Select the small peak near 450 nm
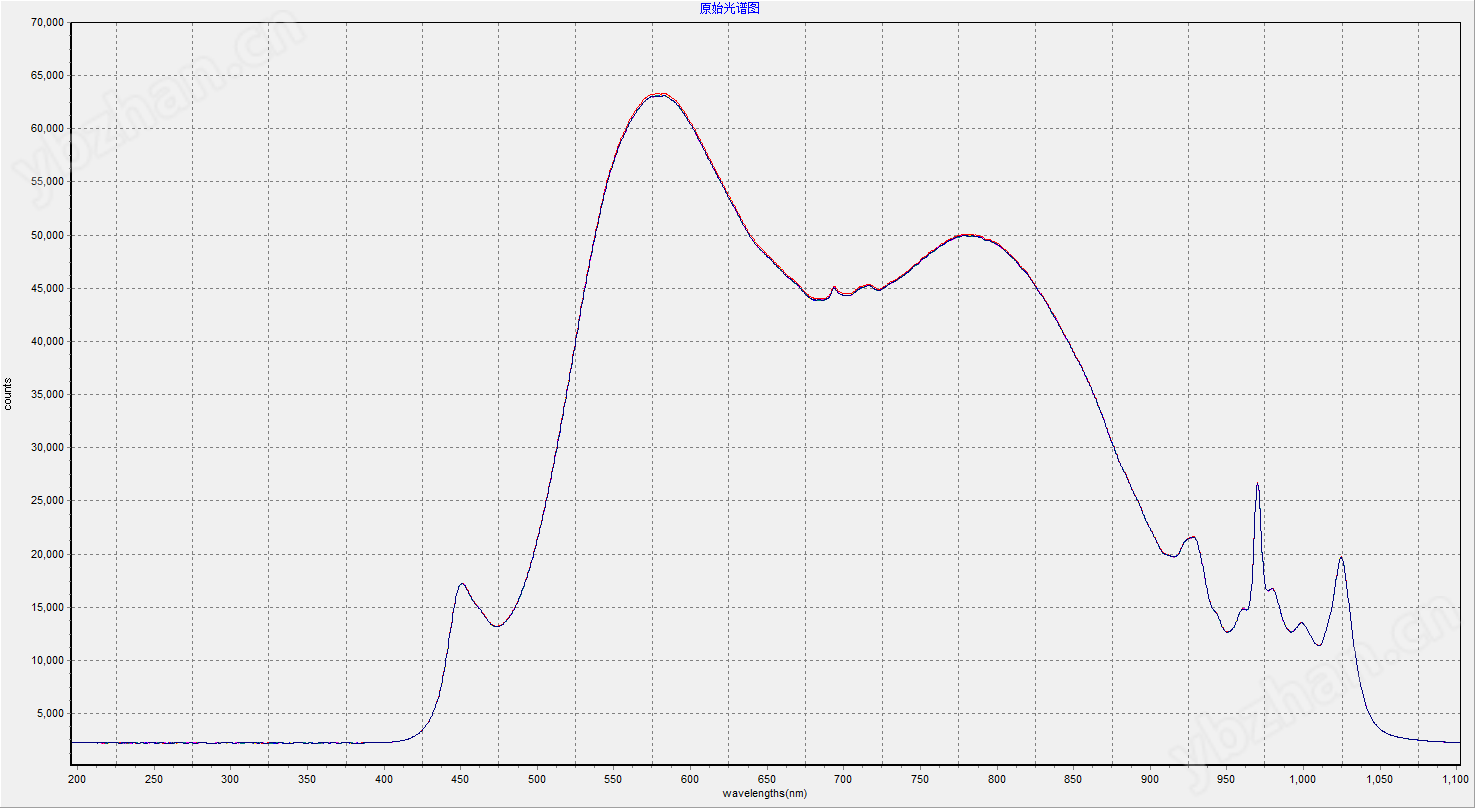 click(461, 584)
